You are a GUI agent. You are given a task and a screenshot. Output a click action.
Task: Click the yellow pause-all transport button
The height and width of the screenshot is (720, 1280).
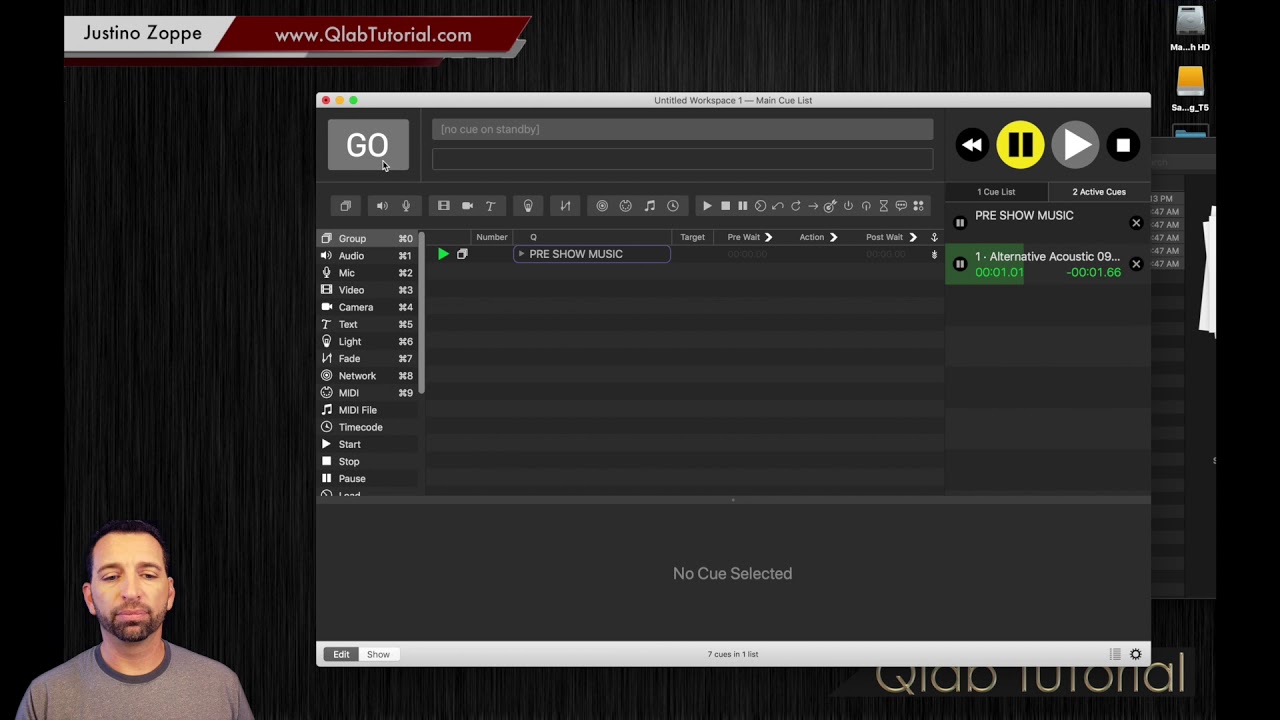pyautogui.click(x=1020, y=146)
